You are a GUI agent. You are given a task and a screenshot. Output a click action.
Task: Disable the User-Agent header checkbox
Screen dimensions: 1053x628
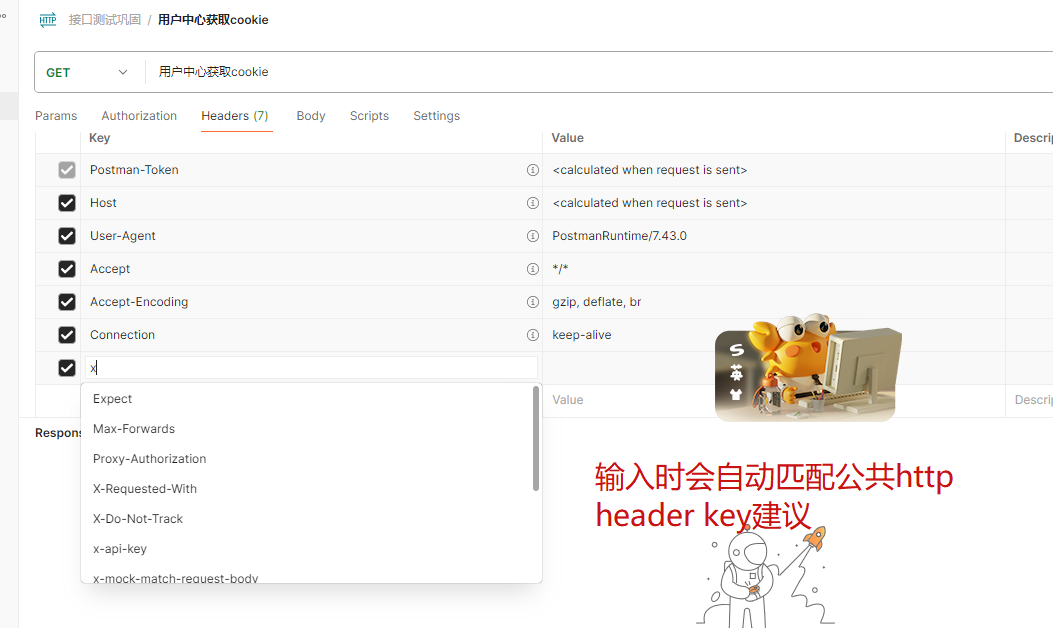66,236
